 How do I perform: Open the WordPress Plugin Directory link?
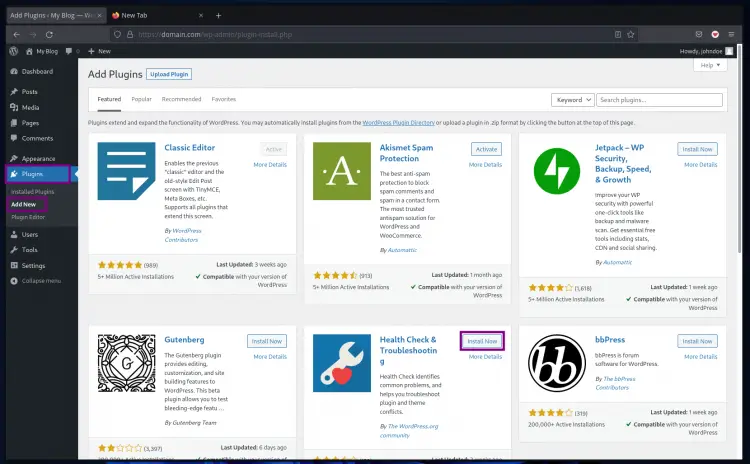coord(398,122)
